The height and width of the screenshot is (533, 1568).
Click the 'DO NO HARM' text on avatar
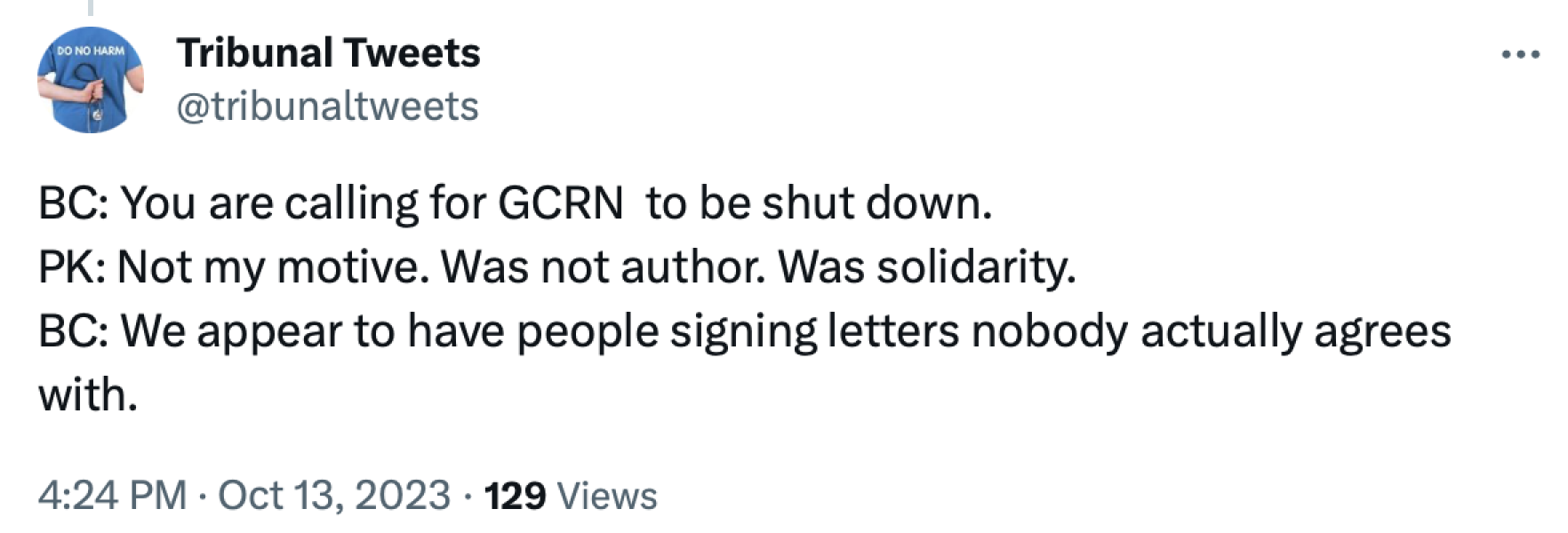coord(90,51)
